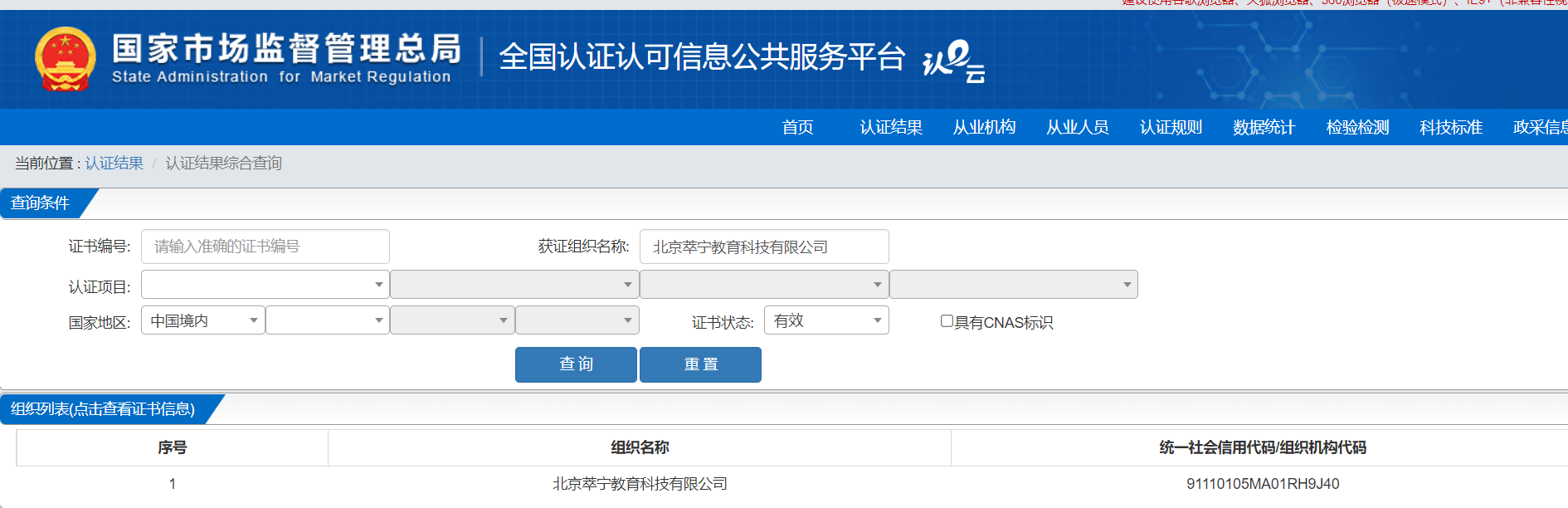
Task: Open the 从业机构 navigation menu
Action: tap(984, 127)
